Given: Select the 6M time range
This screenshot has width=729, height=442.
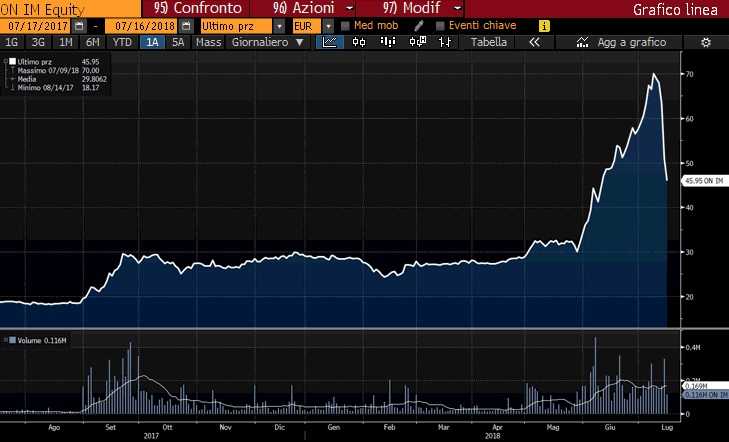Looking at the screenshot, I should coord(93,42).
